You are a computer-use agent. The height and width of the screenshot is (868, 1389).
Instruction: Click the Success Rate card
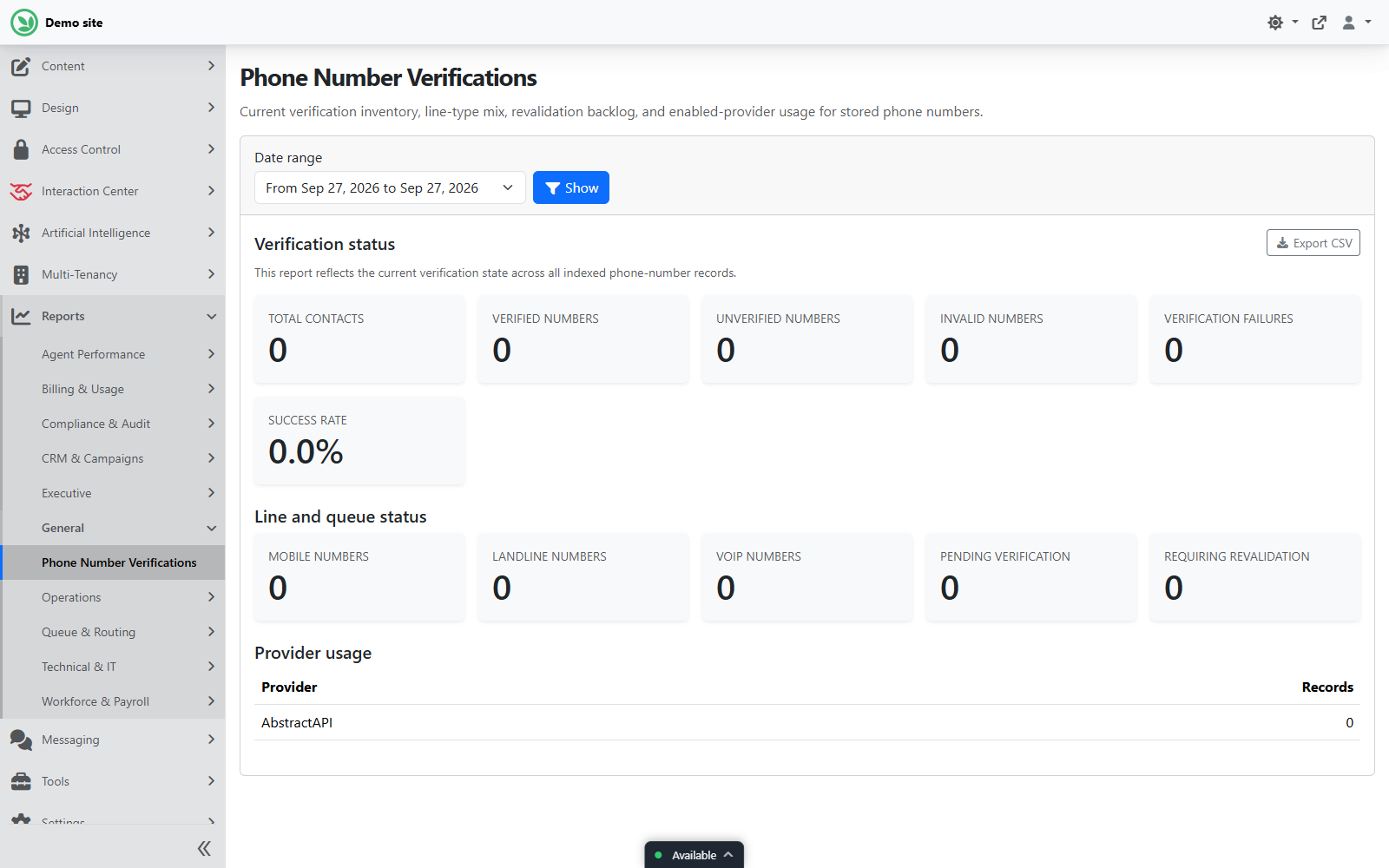359,441
